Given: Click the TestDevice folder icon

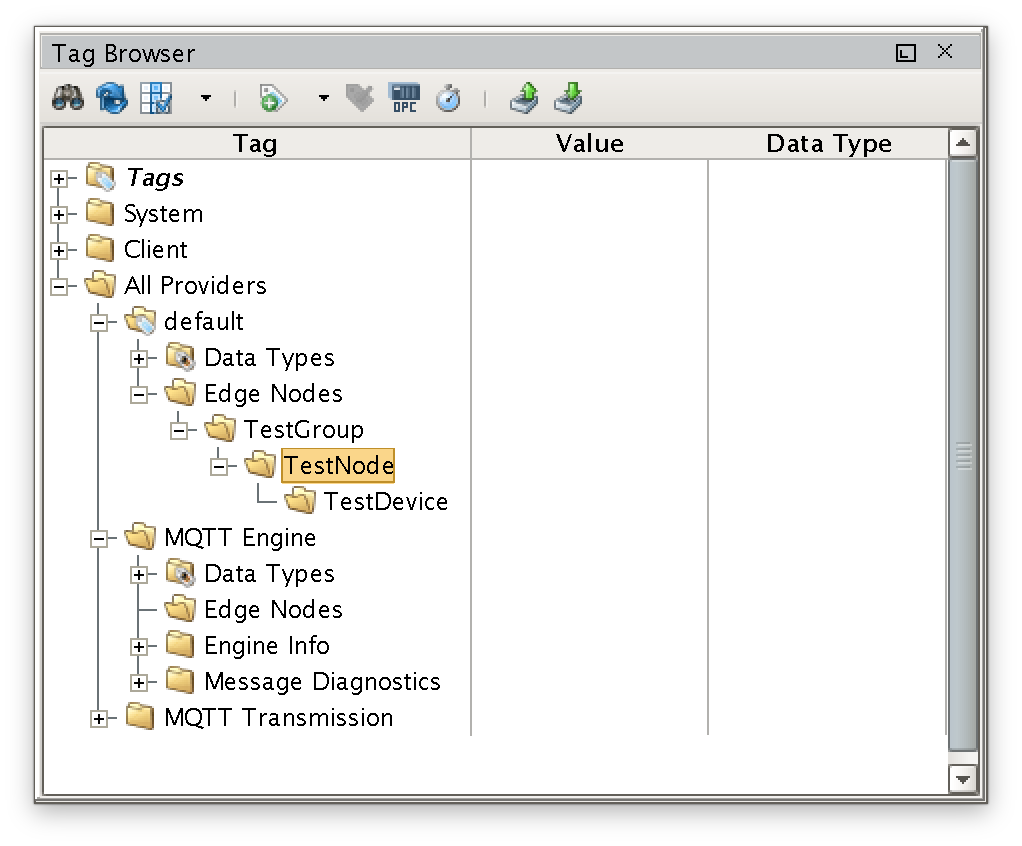Looking at the screenshot, I should [300, 501].
